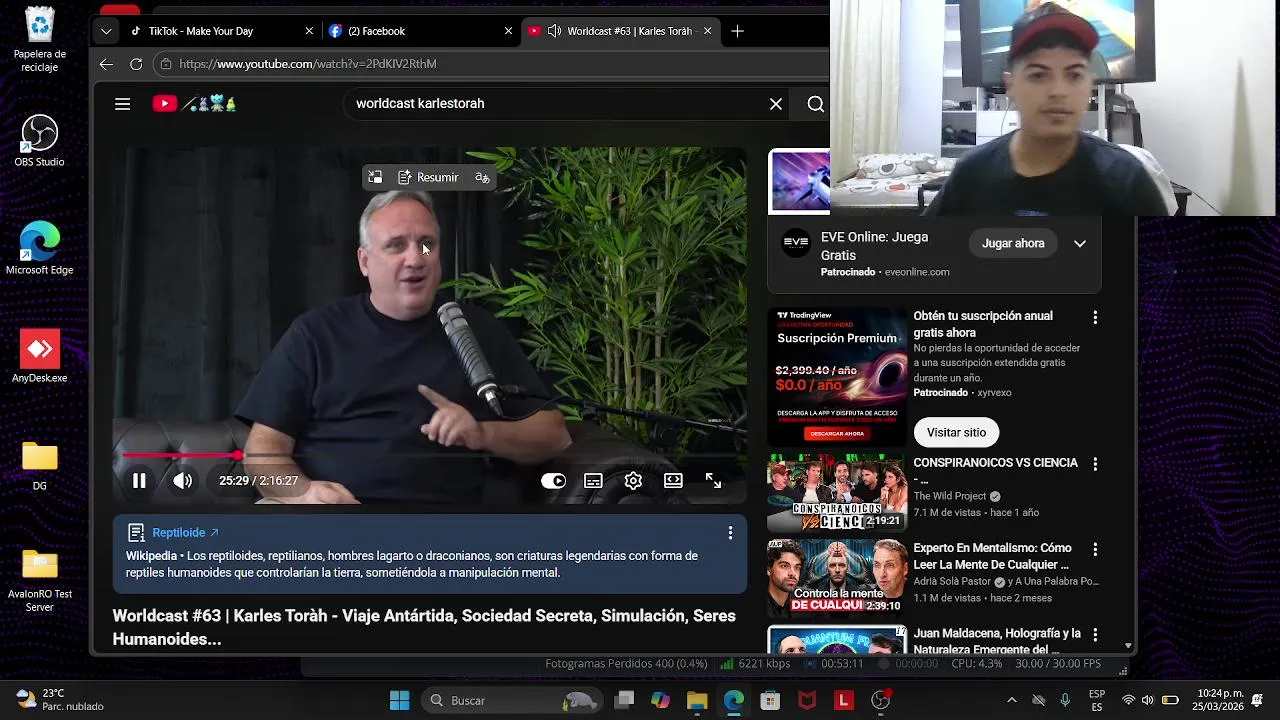Open the weather widget showing 23°C
1280x720 pixels.
click(60, 700)
